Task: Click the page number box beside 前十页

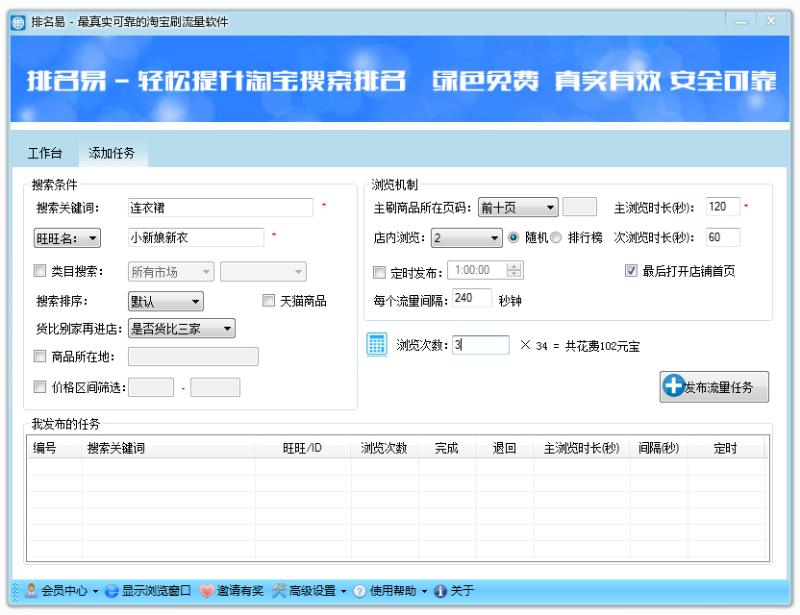Action: pos(579,207)
